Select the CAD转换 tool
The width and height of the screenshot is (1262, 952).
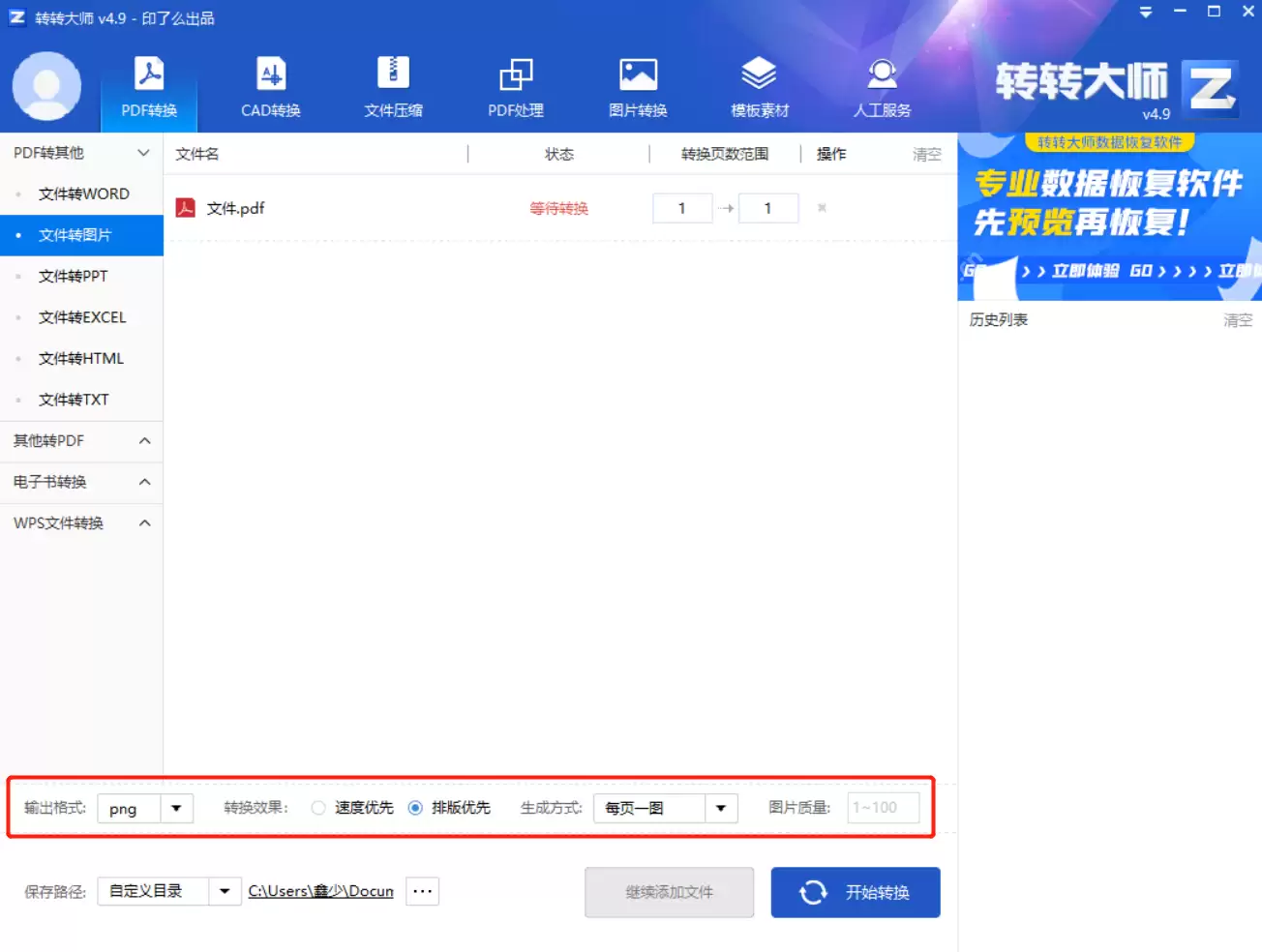pyautogui.click(x=270, y=87)
